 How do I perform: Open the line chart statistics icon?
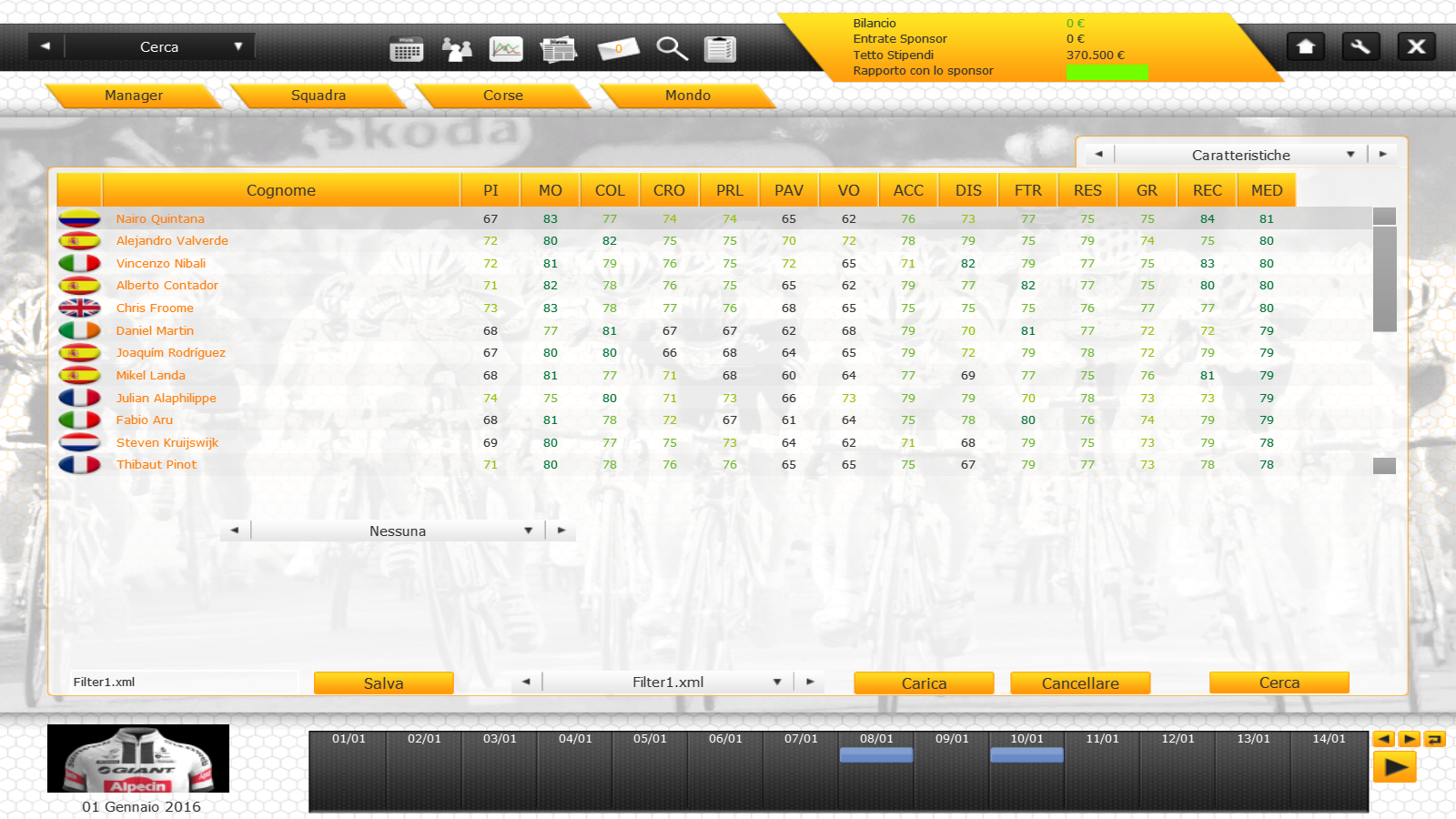(506, 49)
